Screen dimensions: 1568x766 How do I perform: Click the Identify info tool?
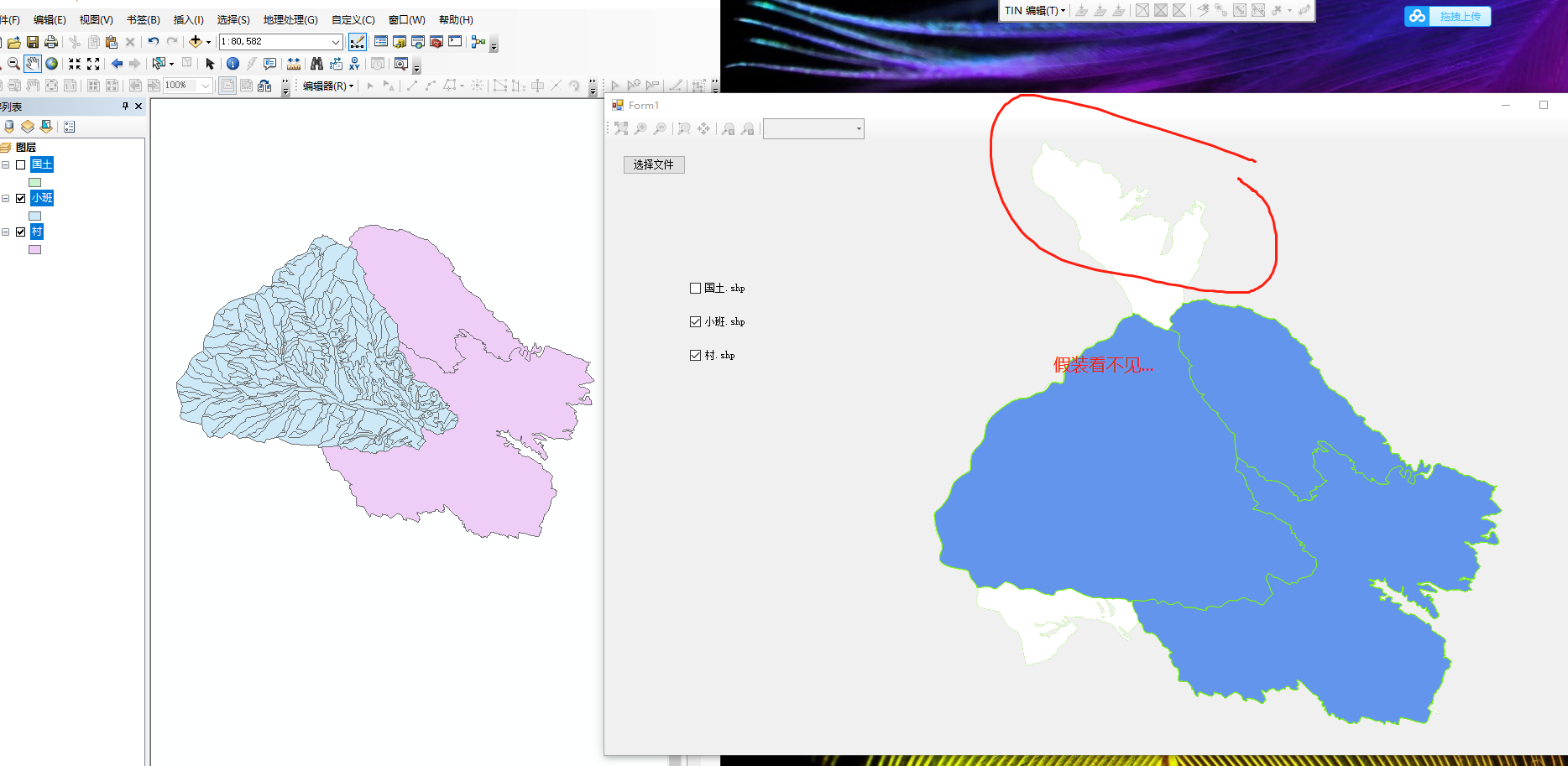(233, 64)
